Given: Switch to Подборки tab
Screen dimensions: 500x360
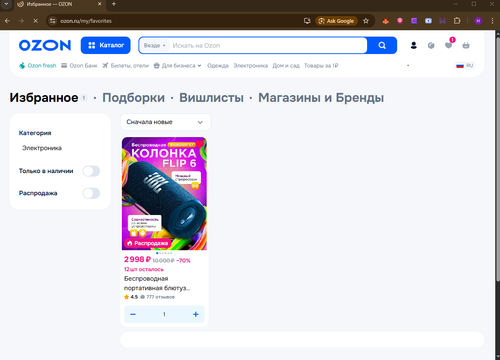Looking at the screenshot, I should [x=133, y=98].
